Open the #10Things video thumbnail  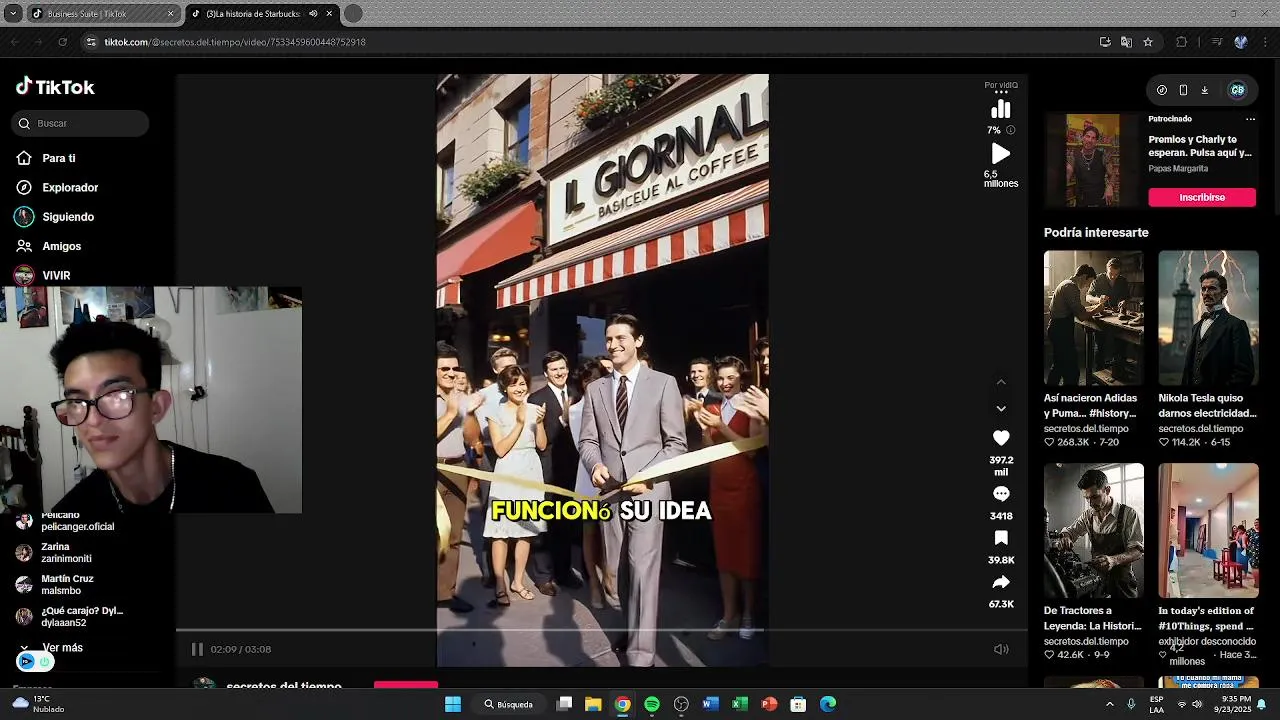1208,530
